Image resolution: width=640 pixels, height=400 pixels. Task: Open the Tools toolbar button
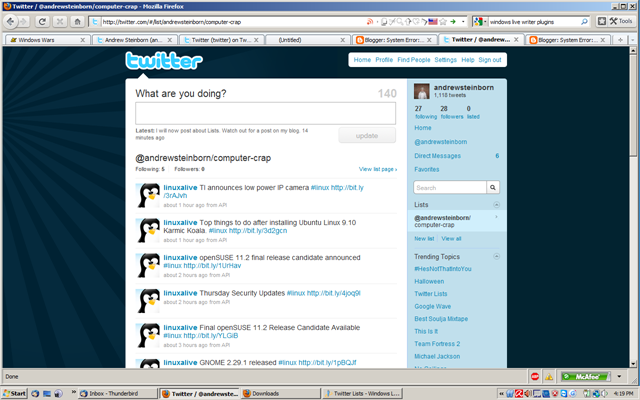(621, 21)
